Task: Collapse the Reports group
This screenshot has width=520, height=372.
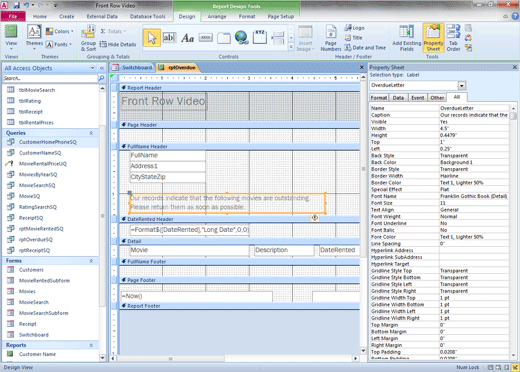Action: coord(91,345)
